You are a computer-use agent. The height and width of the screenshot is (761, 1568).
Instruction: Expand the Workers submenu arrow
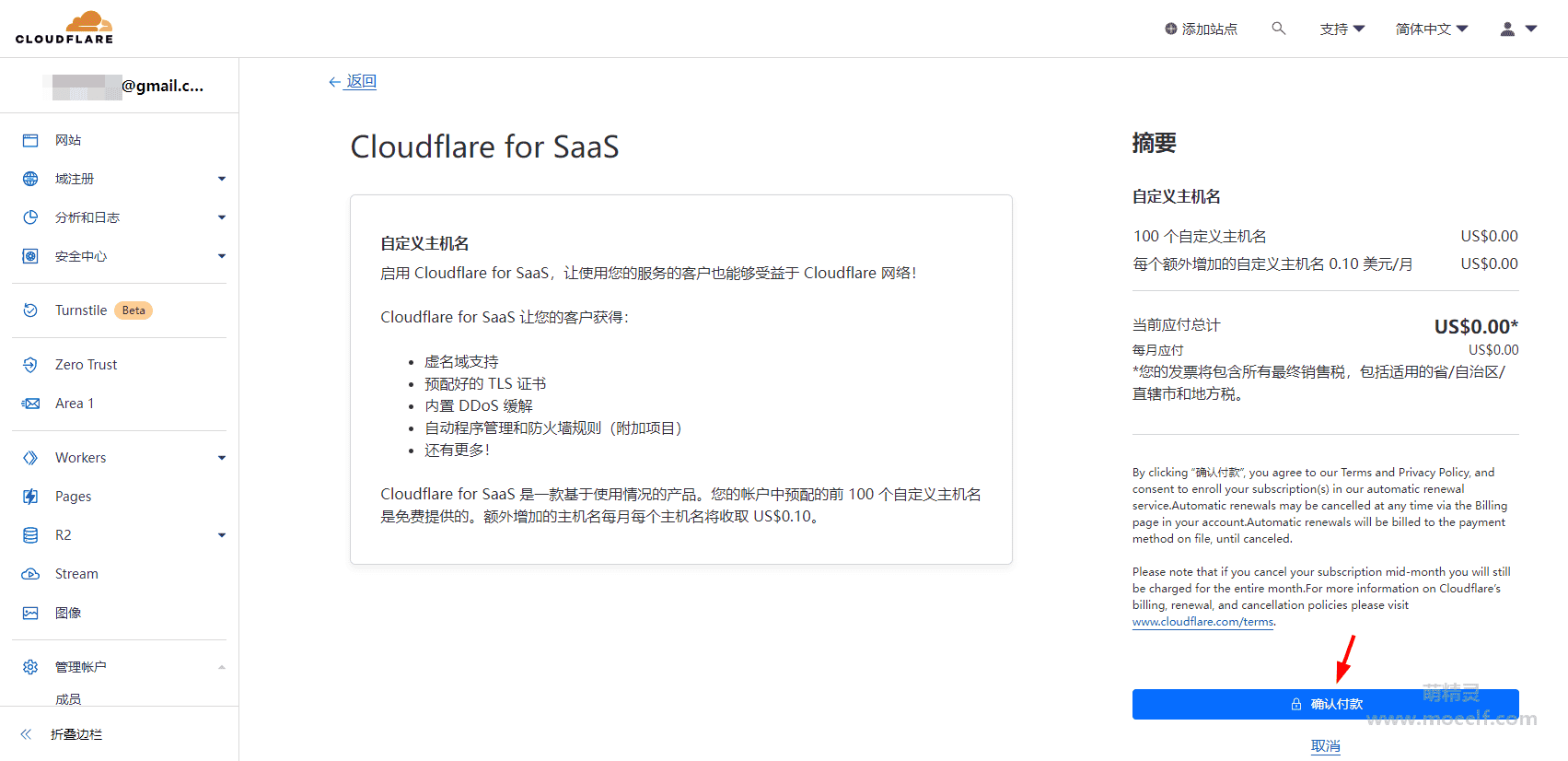pos(222,458)
